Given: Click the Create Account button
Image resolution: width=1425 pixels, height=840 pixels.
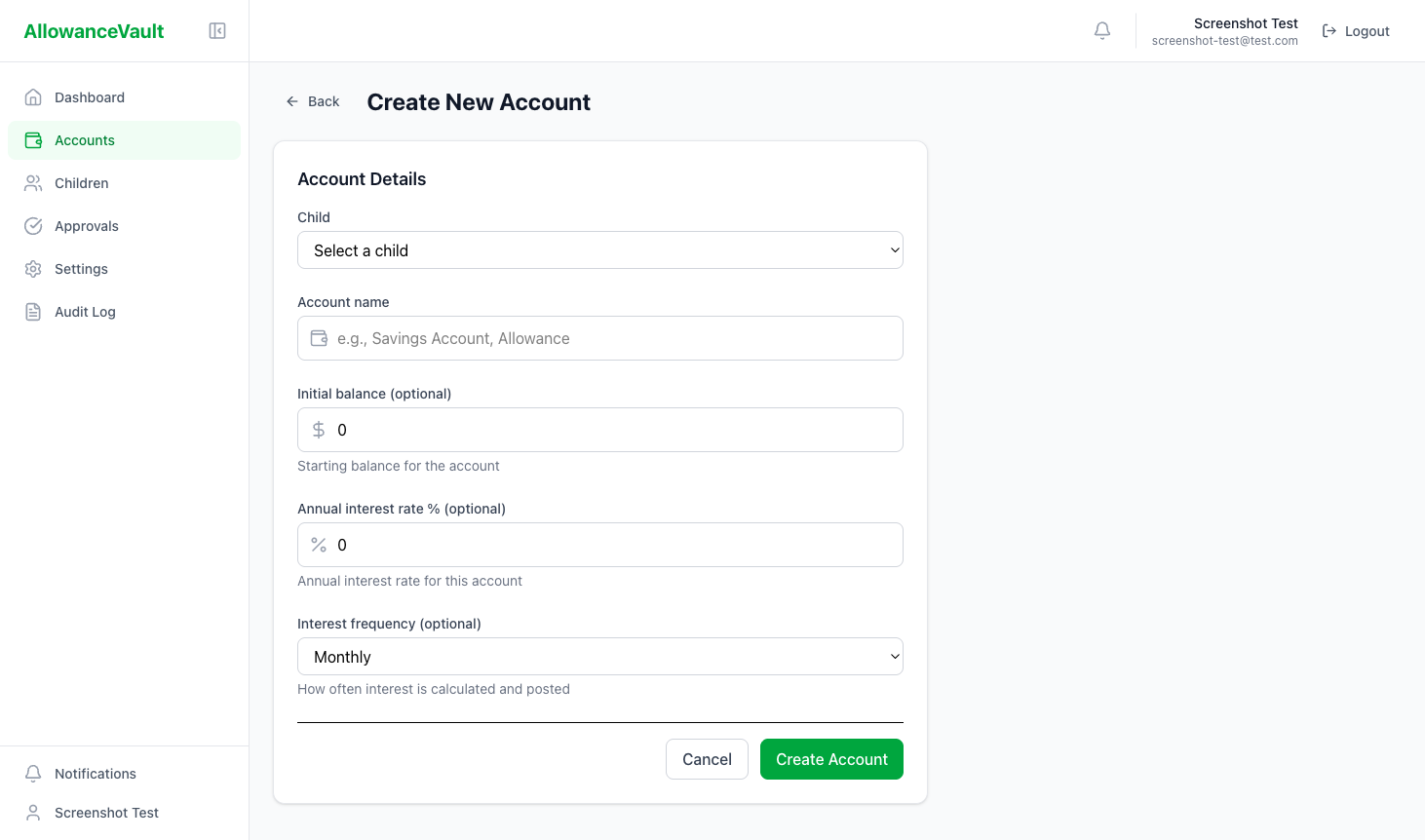Looking at the screenshot, I should coord(831,759).
